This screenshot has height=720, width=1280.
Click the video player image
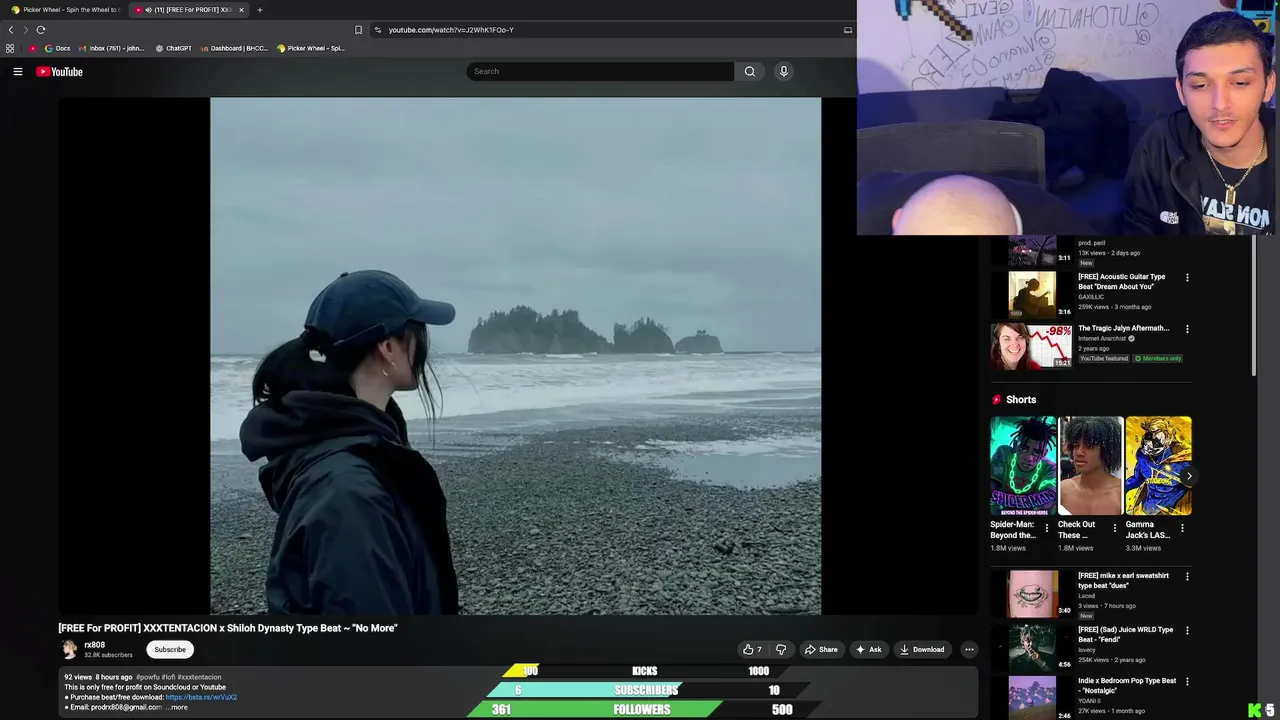click(x=515, y=355)
